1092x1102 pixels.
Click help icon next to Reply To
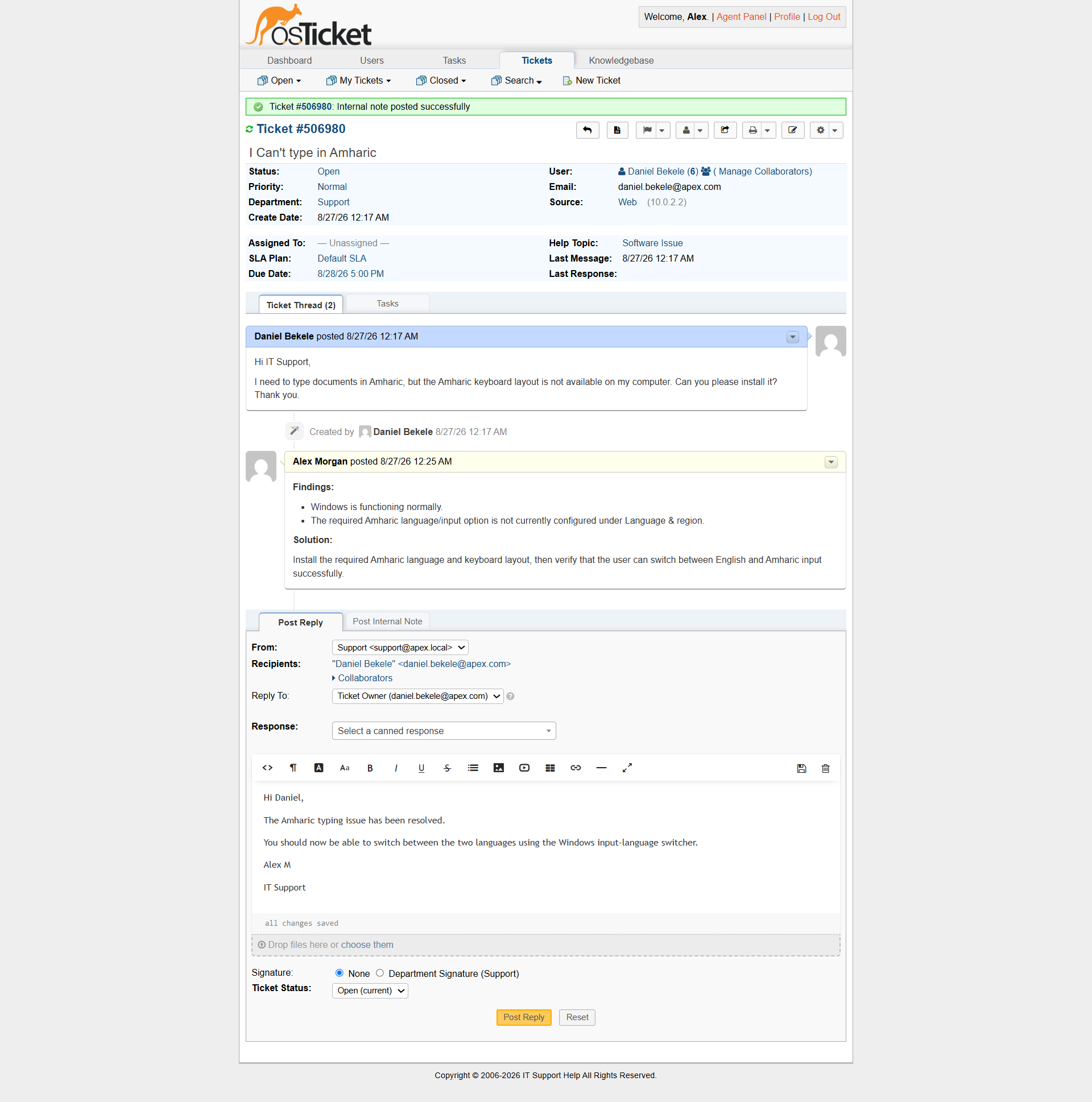(x=511, y=696)
